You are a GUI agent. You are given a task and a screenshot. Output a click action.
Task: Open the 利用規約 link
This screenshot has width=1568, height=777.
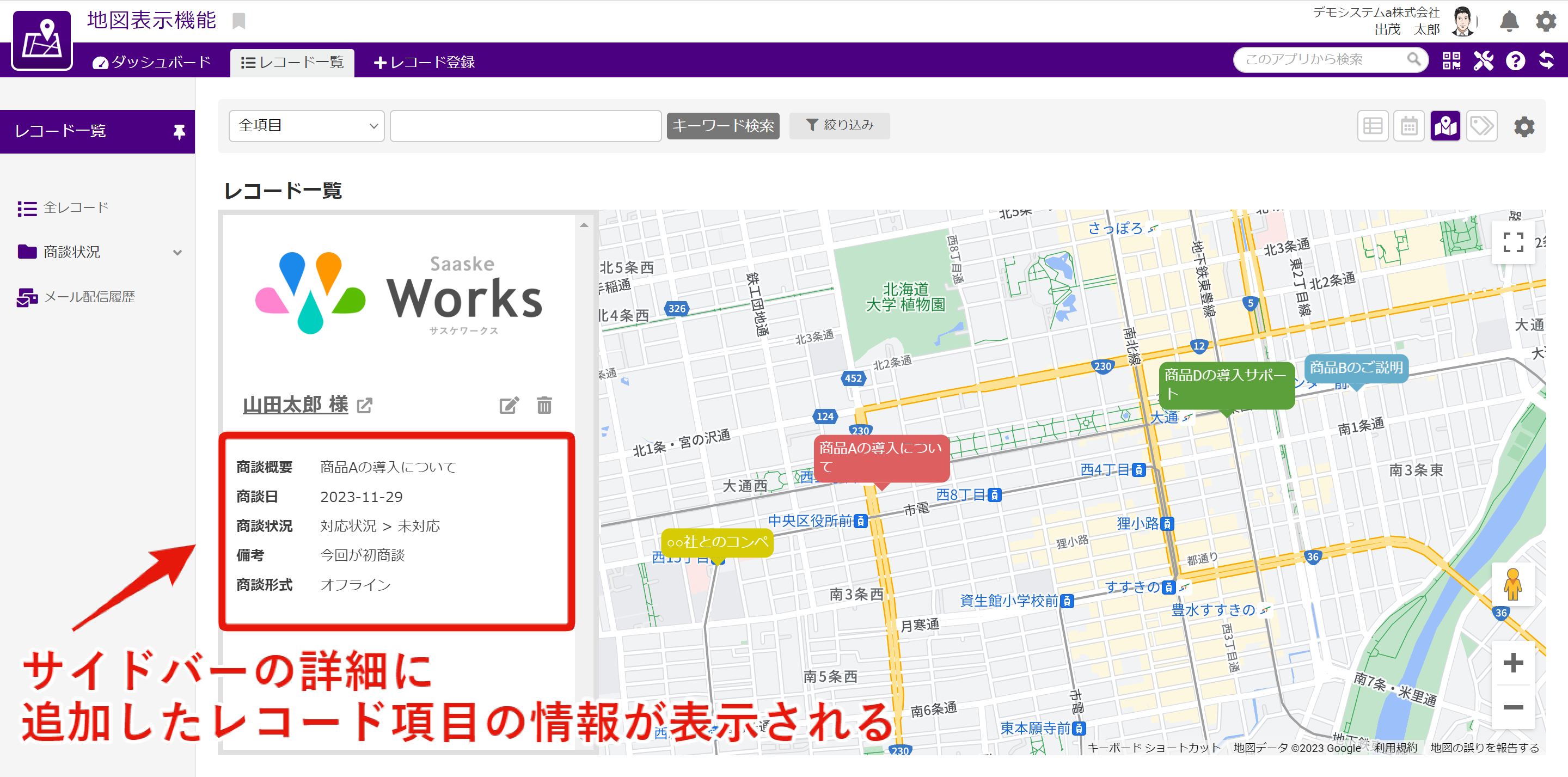pos(1395,748)
